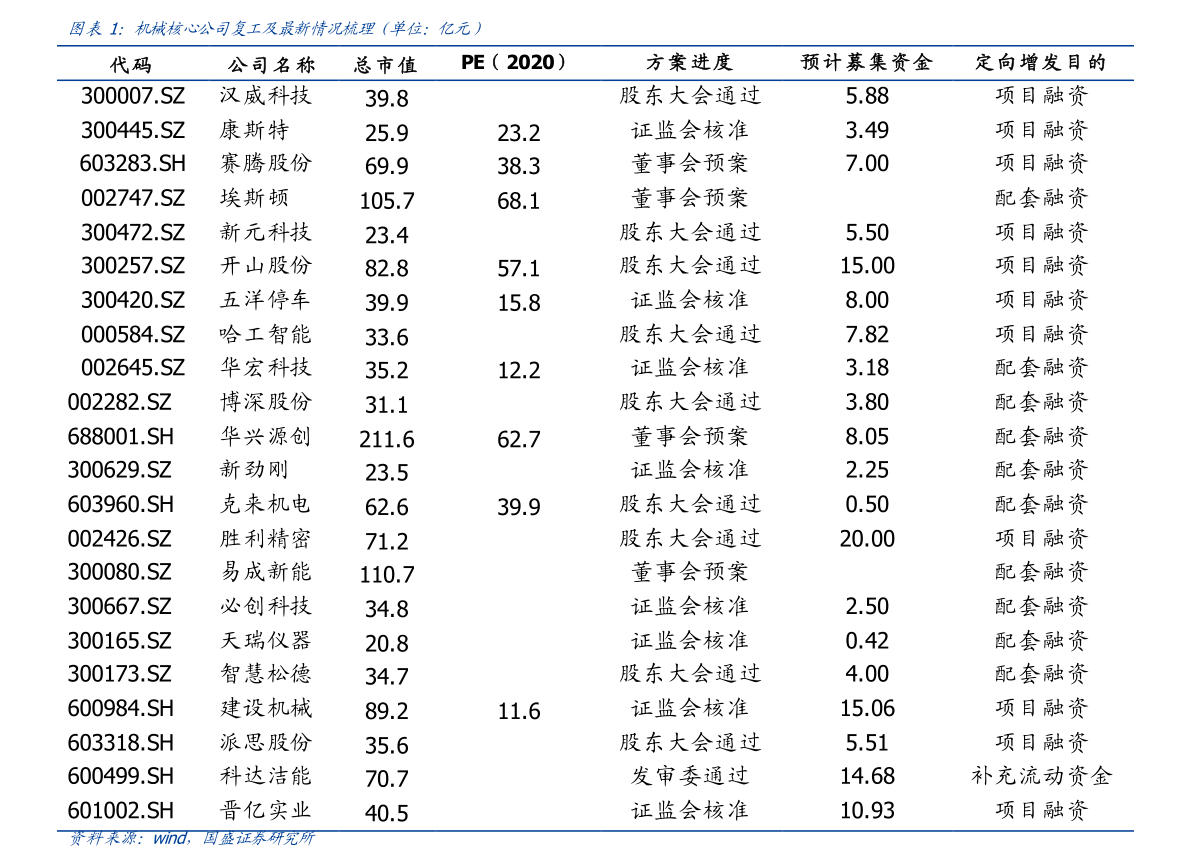Select the 发审委通过 progress cell
This screenshot has height=868, width=1191.
tap(689, 776)
